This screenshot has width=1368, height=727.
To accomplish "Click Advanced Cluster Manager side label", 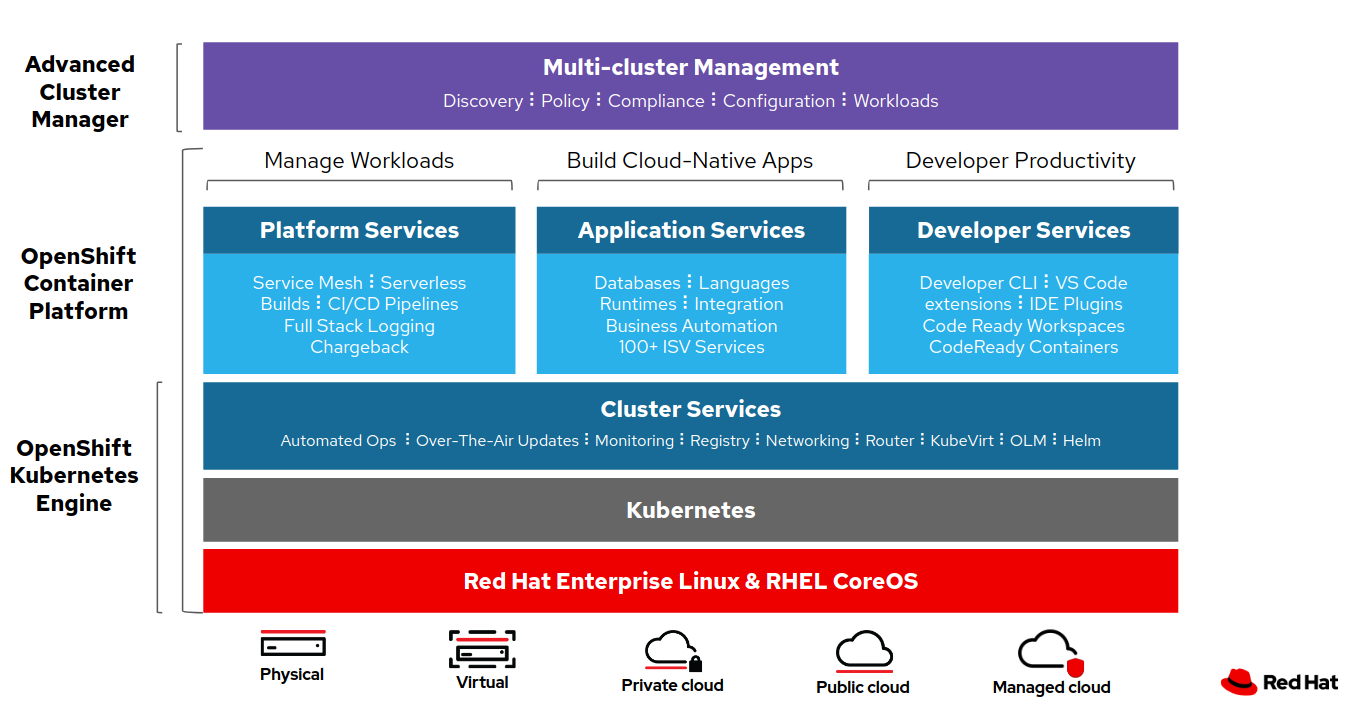I will 80,92.
